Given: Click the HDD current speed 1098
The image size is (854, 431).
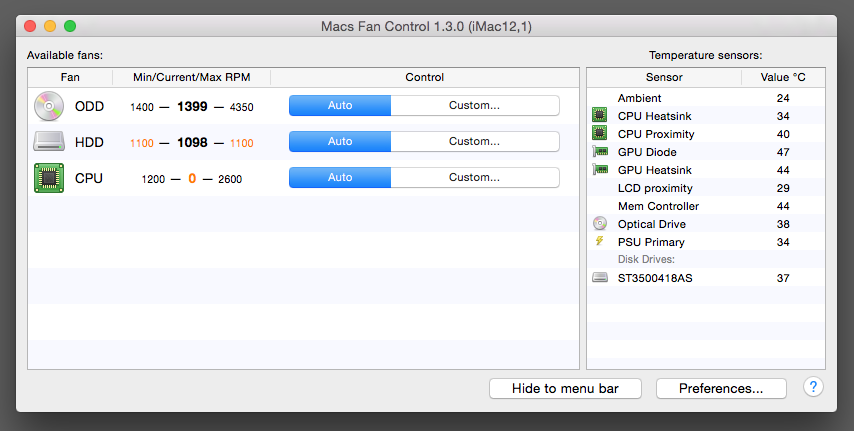Looking at the screenshot, I should (192, 142).
